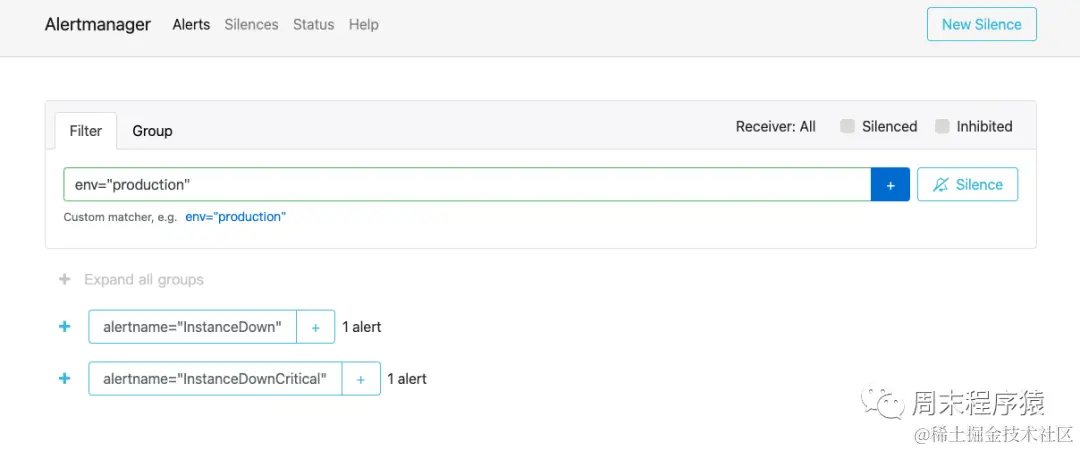Add alertname="InstanceDown" matcher to filter

315,327
